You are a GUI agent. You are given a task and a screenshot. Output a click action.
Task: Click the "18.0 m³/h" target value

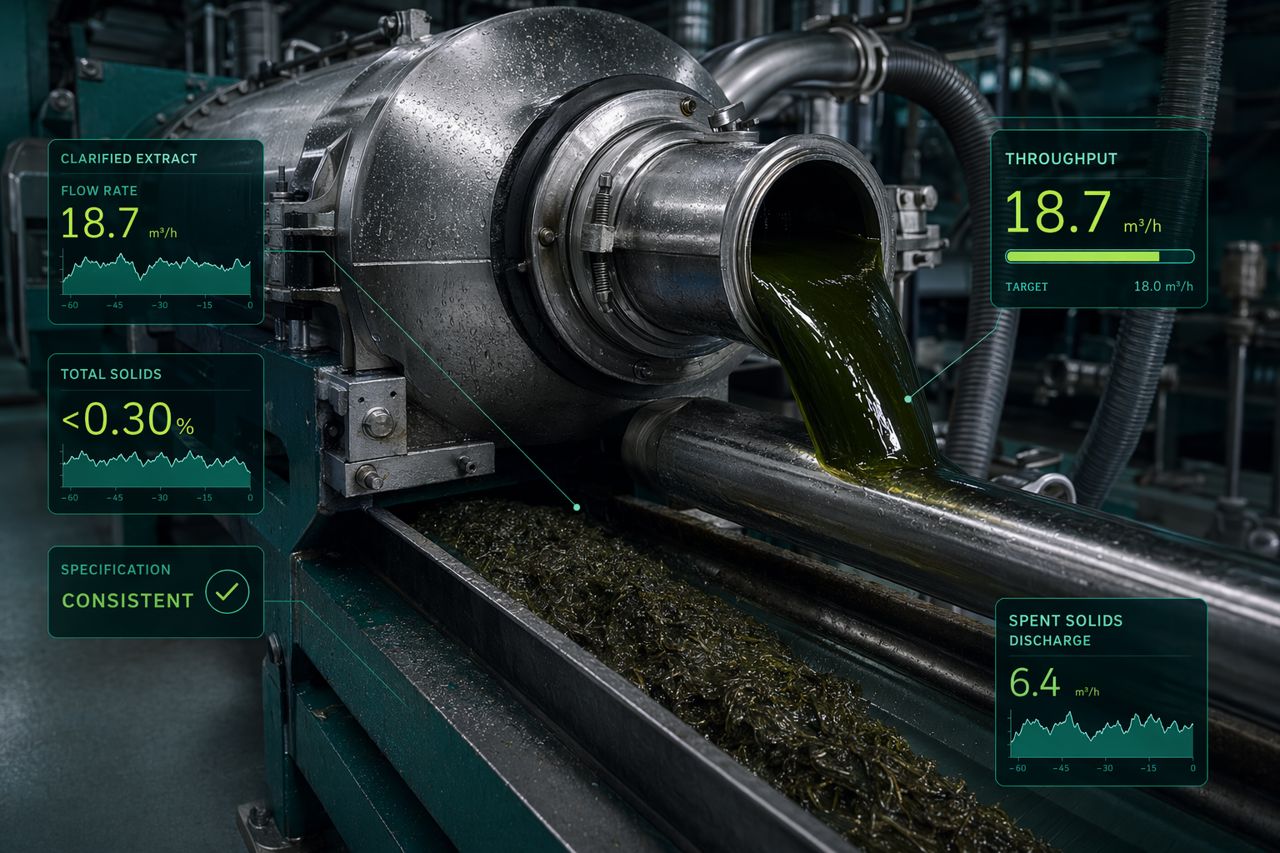click(1163, 287)
